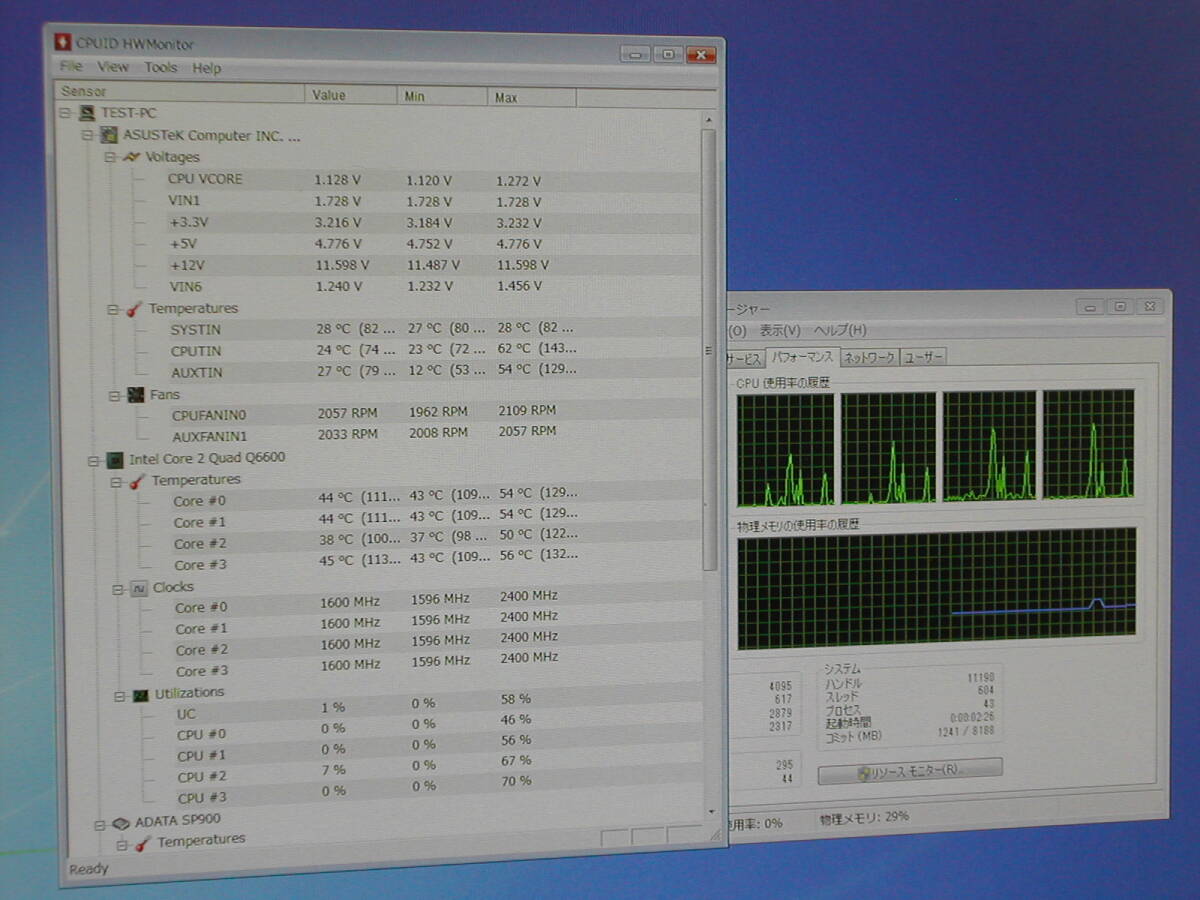Viewport: 1200px width, 900px height.
Task: Collapse the TEST-PC root node
Action: click(66, 113)
